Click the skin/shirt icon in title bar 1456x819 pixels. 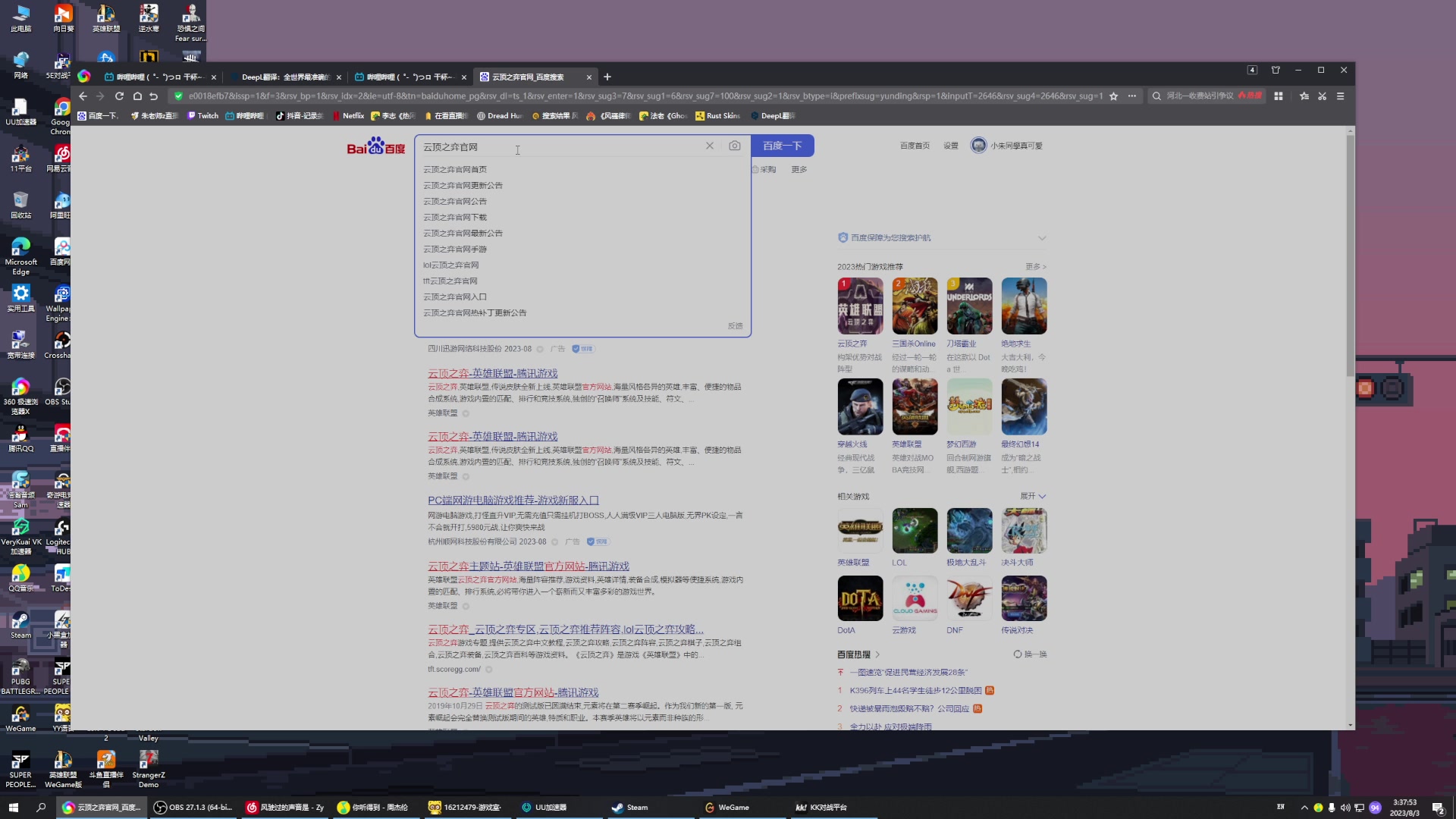[x=1276, y=70]
